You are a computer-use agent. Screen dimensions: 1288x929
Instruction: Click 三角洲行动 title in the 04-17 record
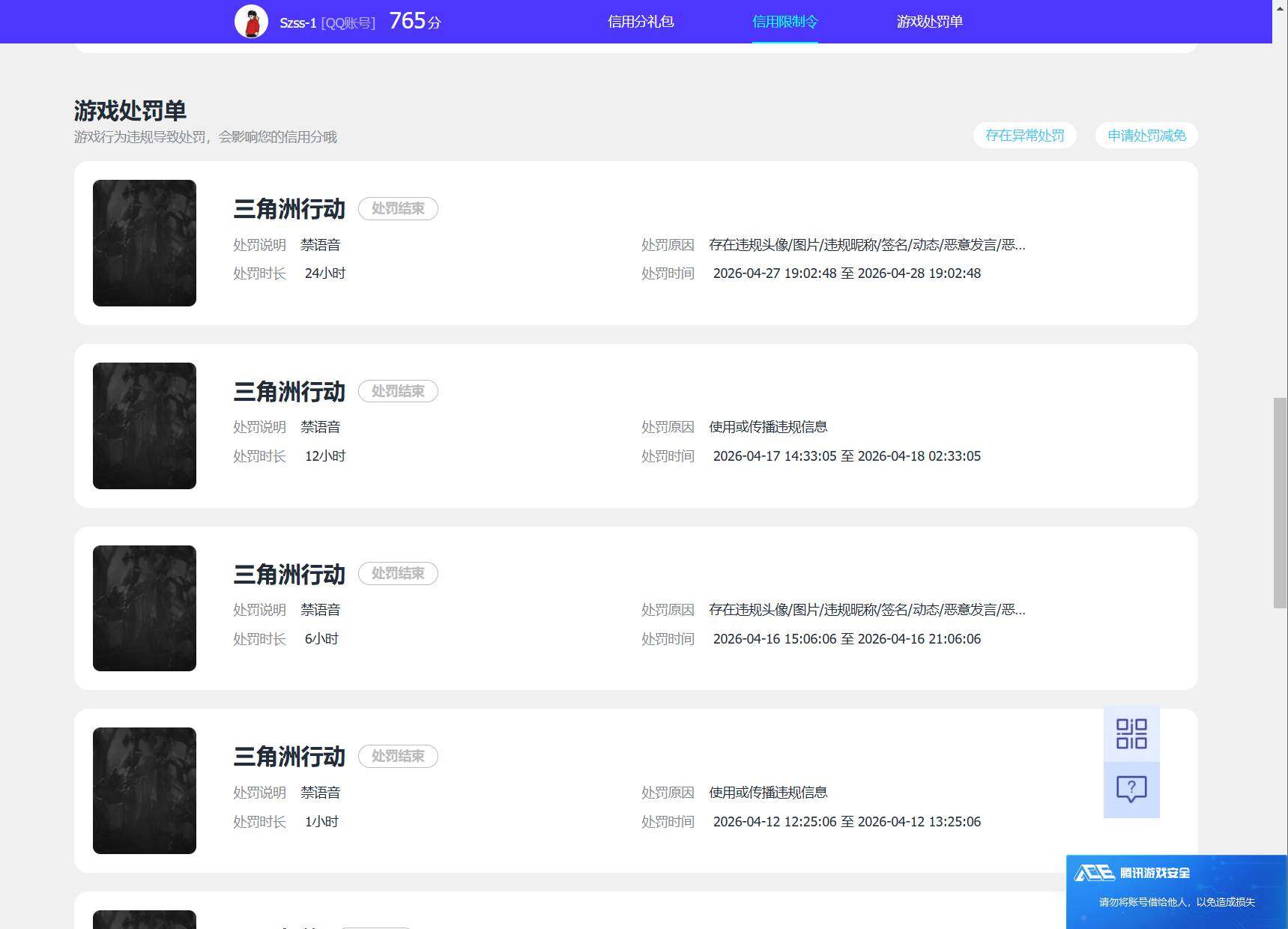pos(289,392)
